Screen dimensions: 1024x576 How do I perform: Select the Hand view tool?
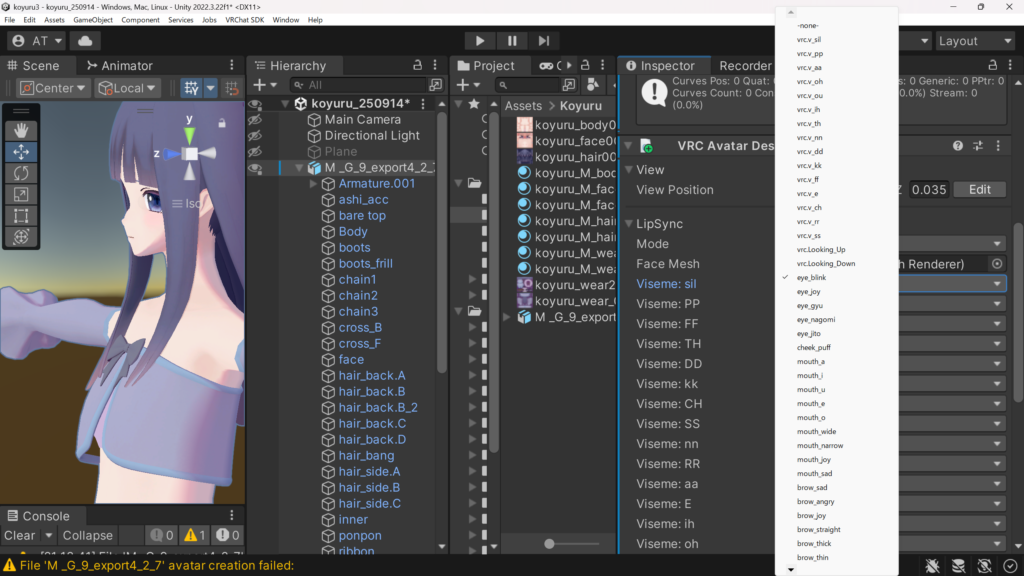(22, 130)
